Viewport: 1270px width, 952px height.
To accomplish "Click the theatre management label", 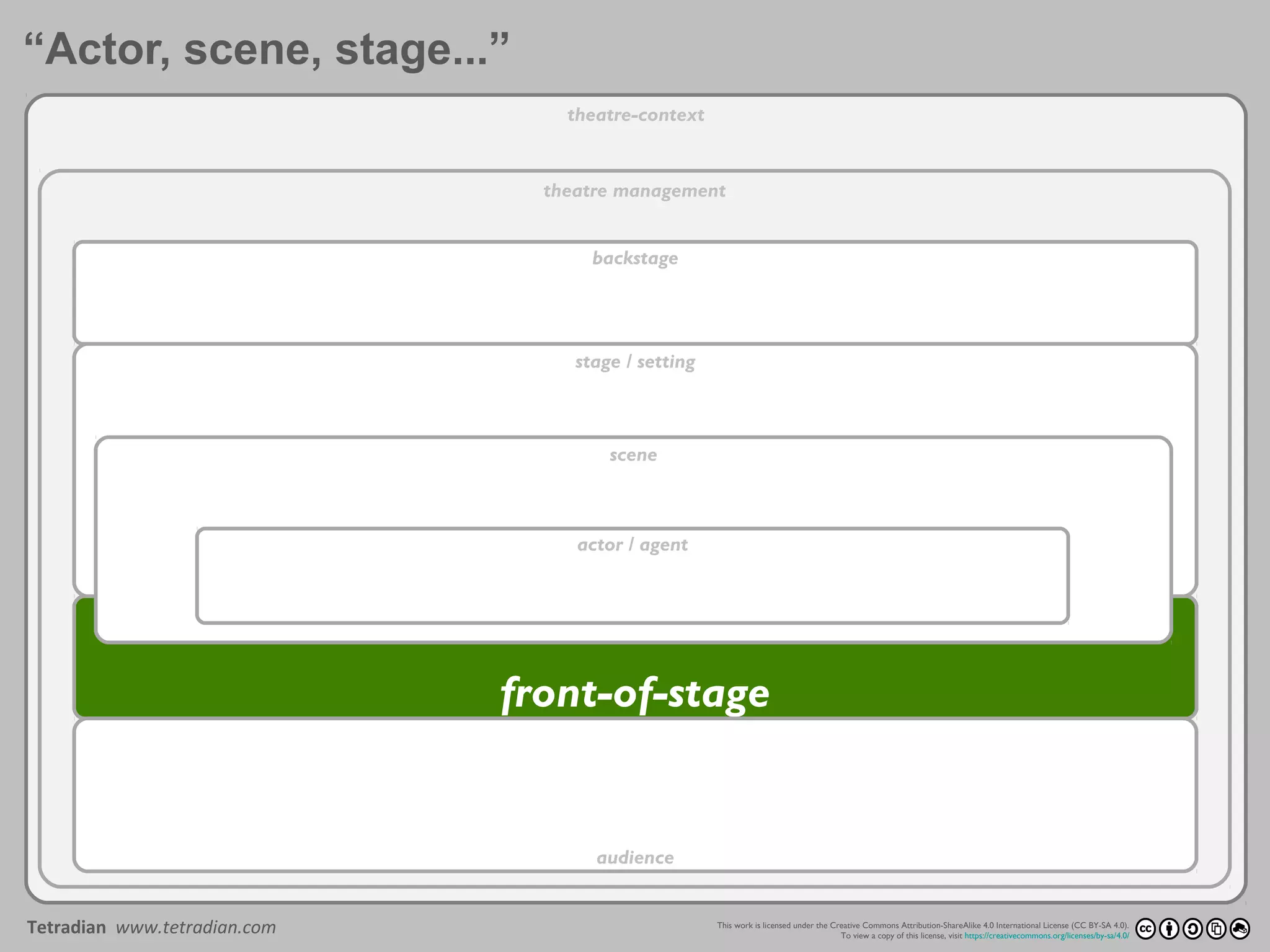I will tap(634, 191).
